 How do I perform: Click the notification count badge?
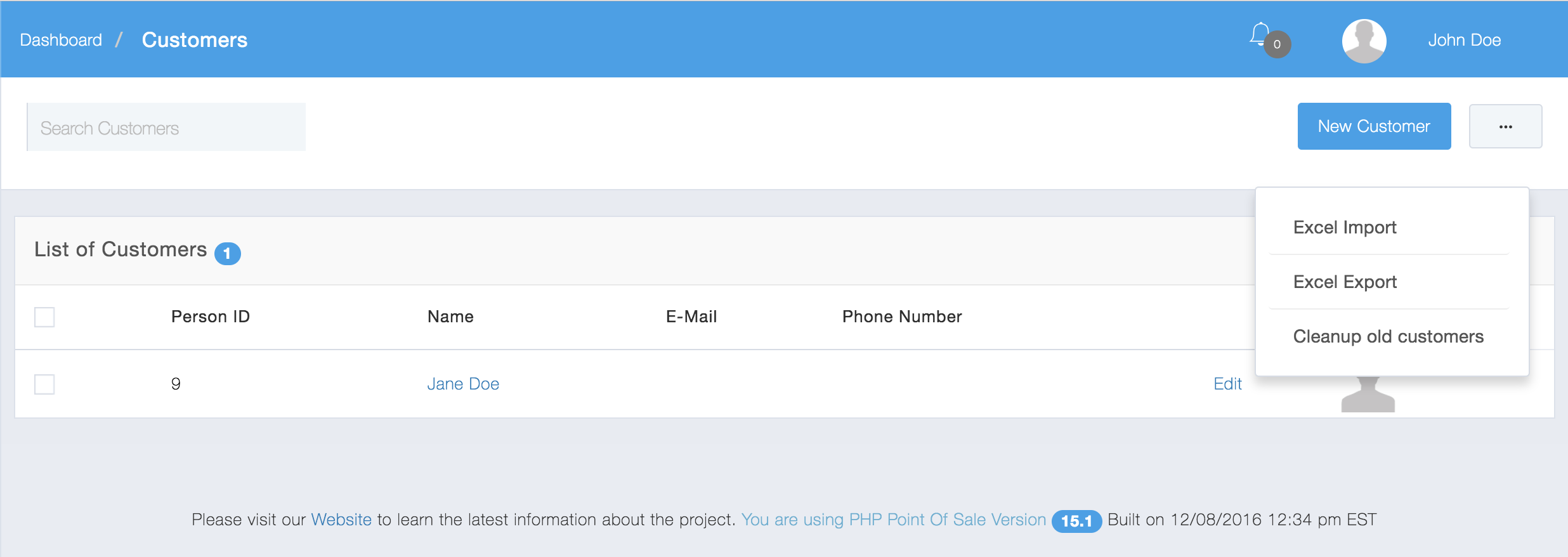click(1277, 44)
